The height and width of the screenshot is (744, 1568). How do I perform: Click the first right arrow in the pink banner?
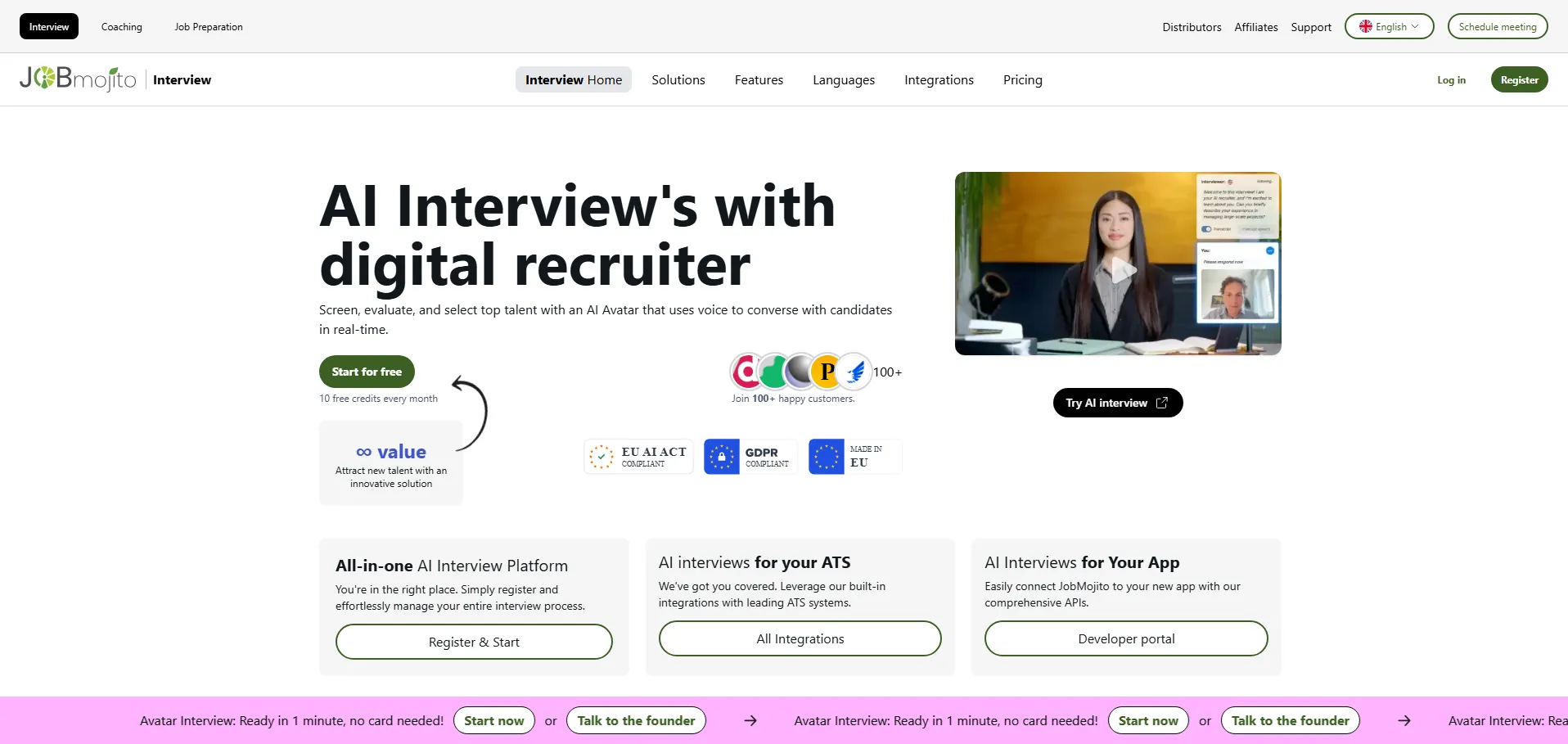(750, 720)
